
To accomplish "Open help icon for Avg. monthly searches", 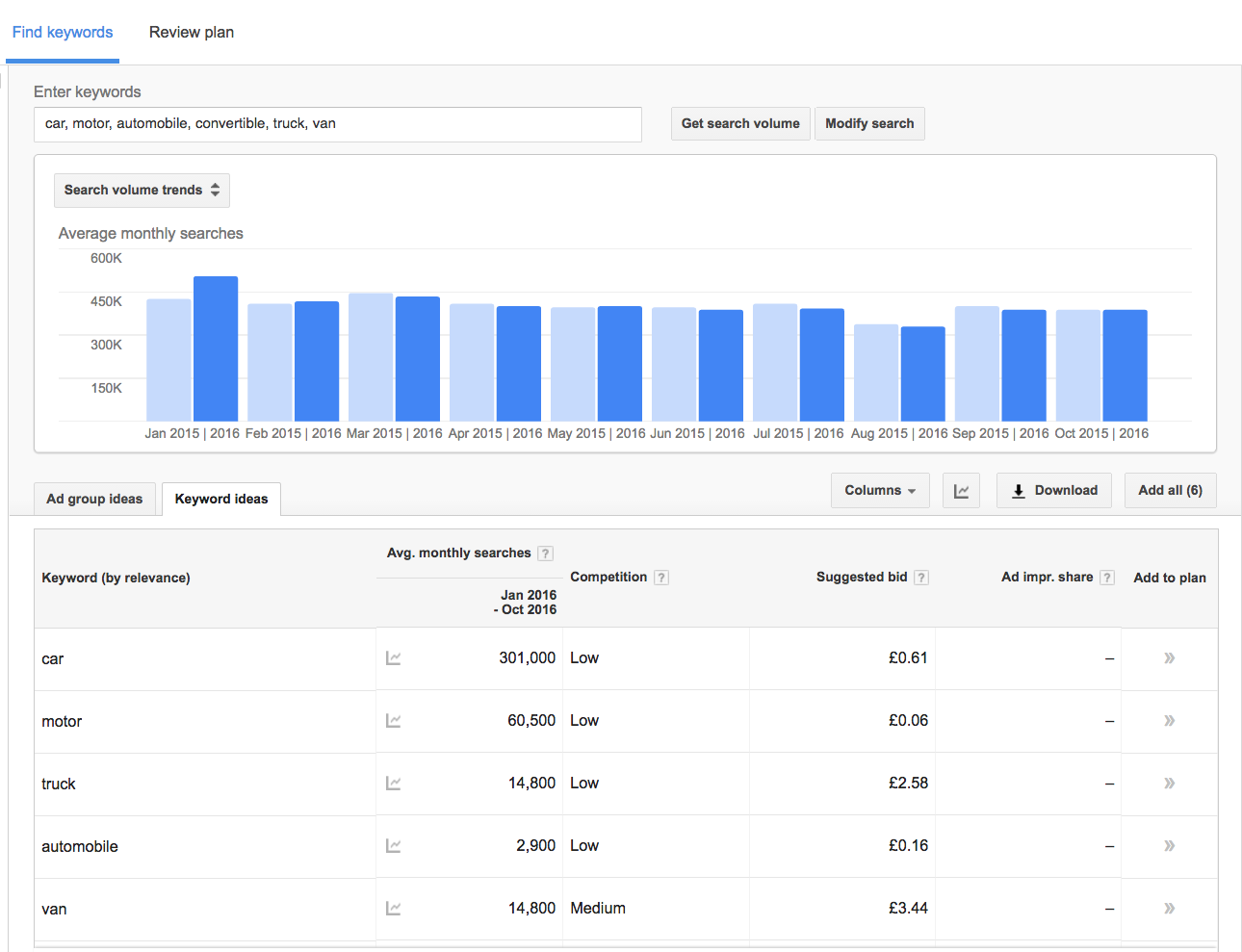I will (x=545, y=553).
